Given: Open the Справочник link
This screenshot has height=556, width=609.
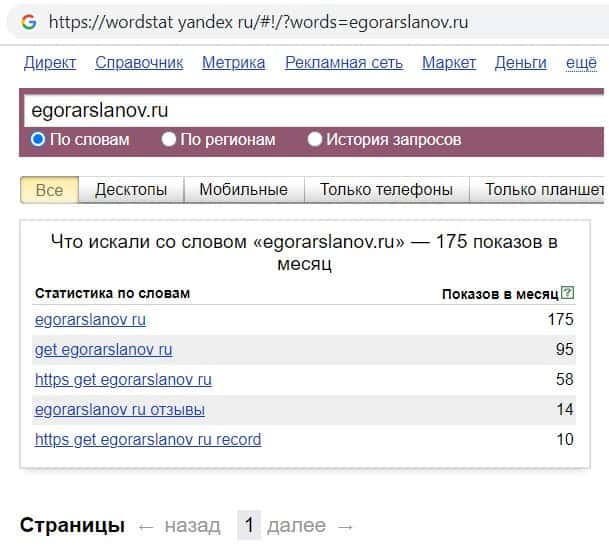Looking at the screenshot, I should coord(139,63).
